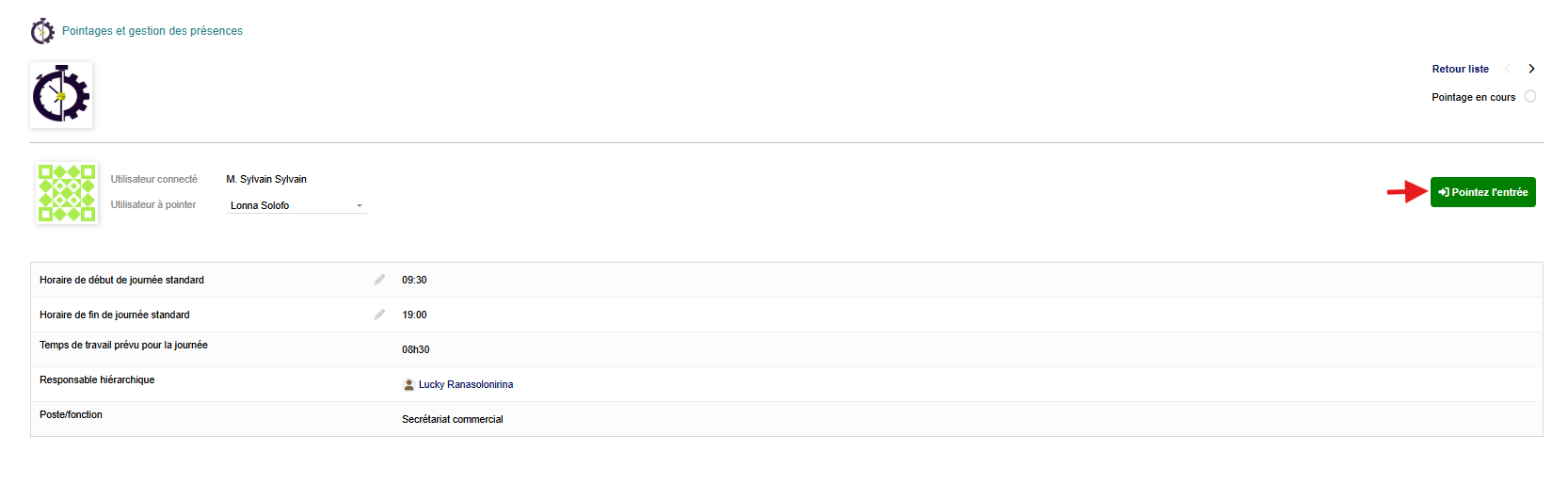The height and width of the screenshot is (484, 1568).
Task: Click the small clock-gear icon beside the page title
Action: click(x=42, y=31)
